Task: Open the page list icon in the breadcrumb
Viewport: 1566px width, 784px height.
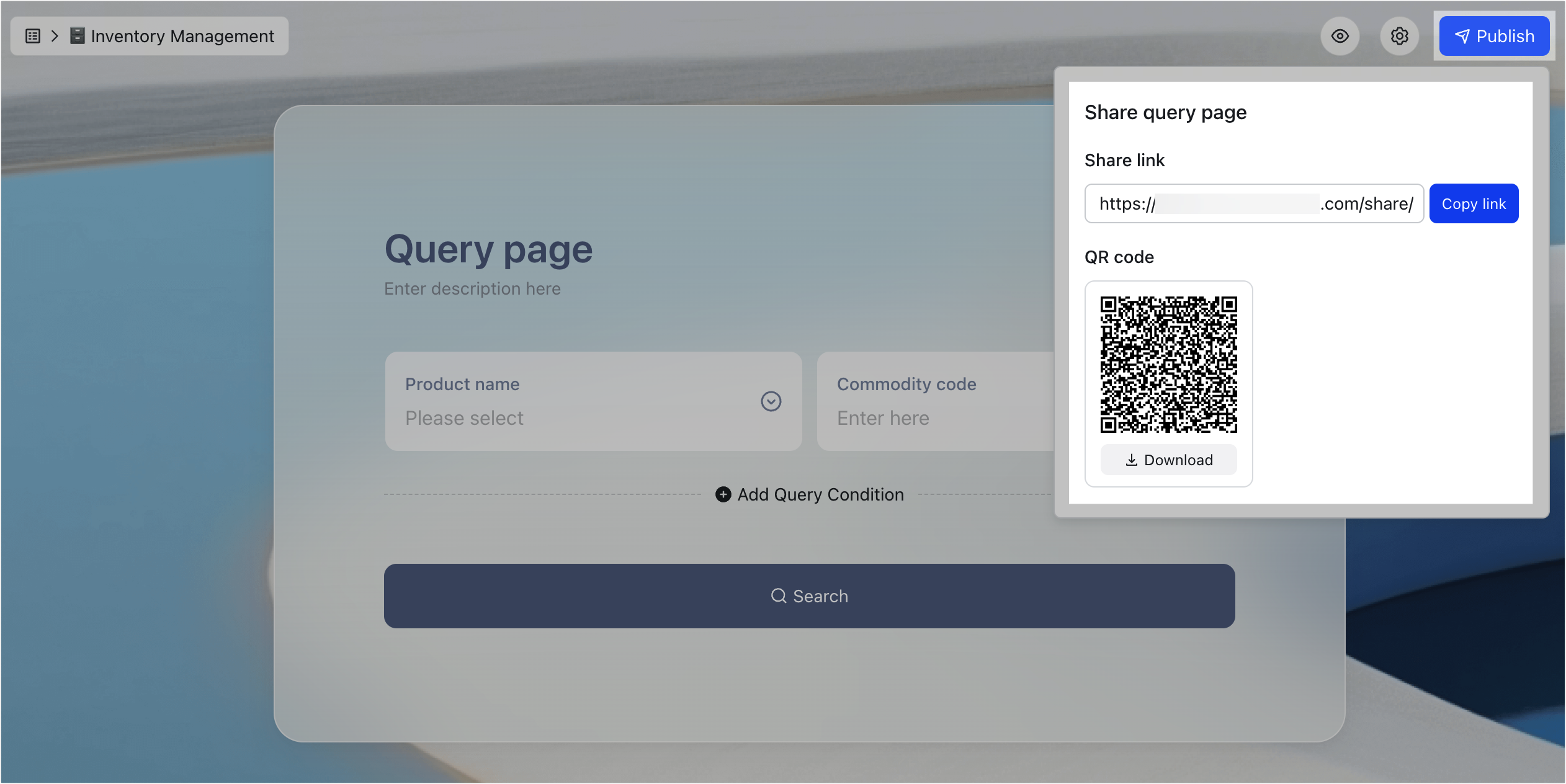Action: point(32,35)
